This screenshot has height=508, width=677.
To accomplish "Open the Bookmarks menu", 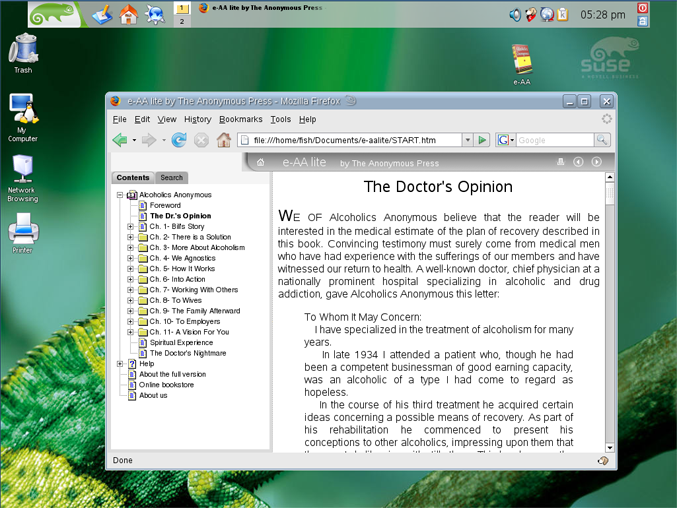I will click(x=240, y=119).
